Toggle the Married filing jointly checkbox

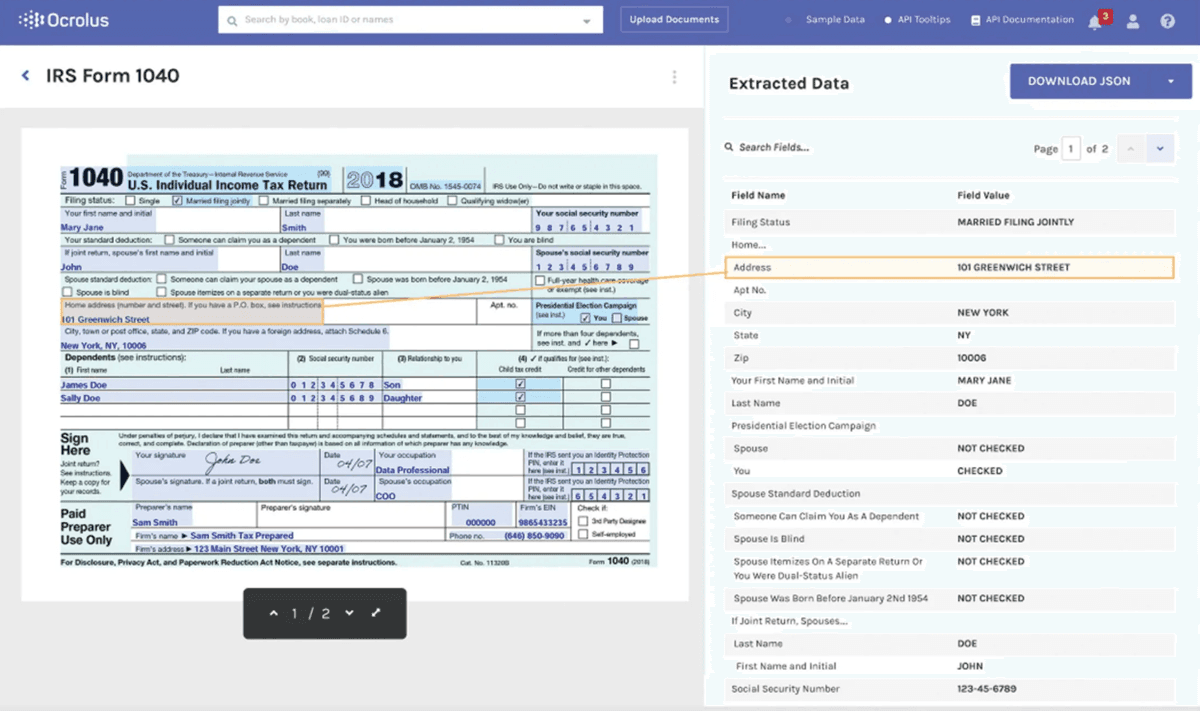coord(177,201)
